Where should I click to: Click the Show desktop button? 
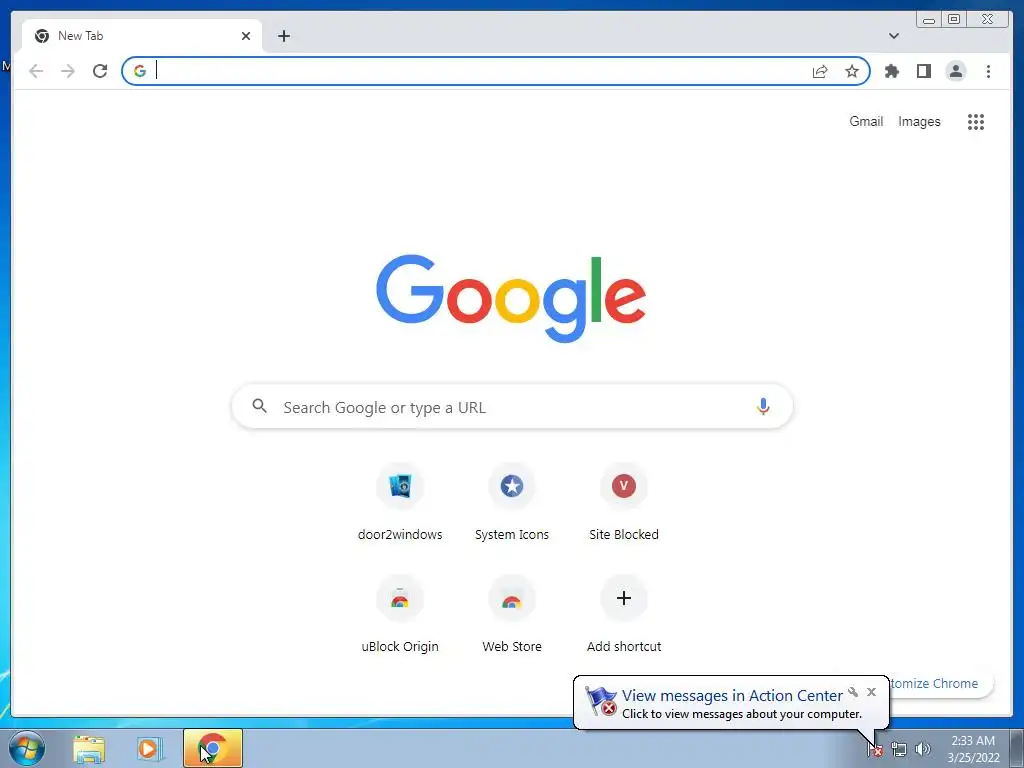coord(1017,749)
